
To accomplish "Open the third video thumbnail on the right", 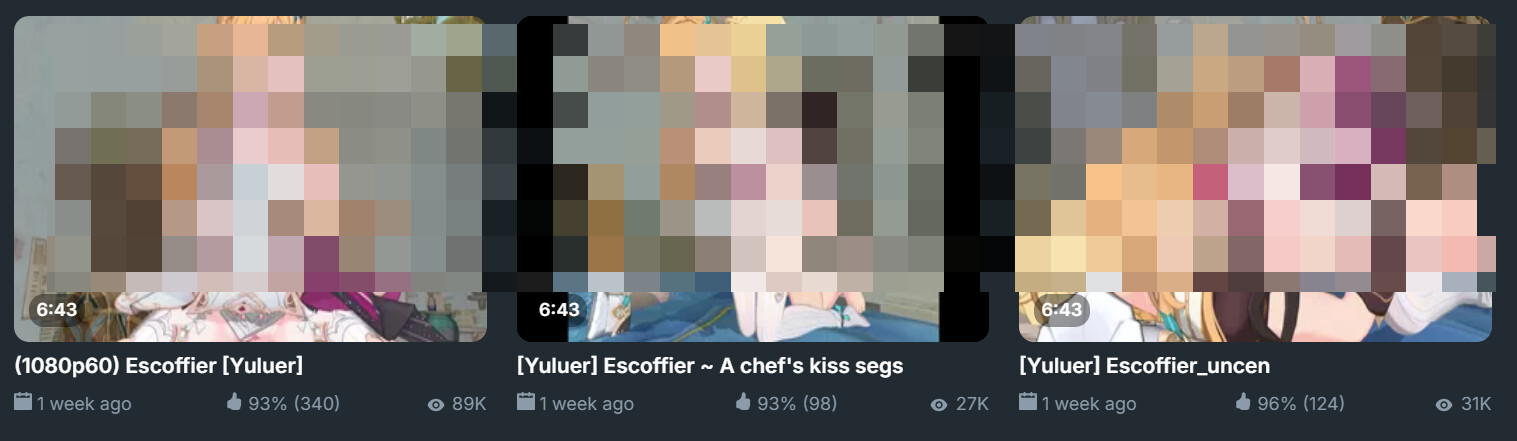I will coord(1255,178).
